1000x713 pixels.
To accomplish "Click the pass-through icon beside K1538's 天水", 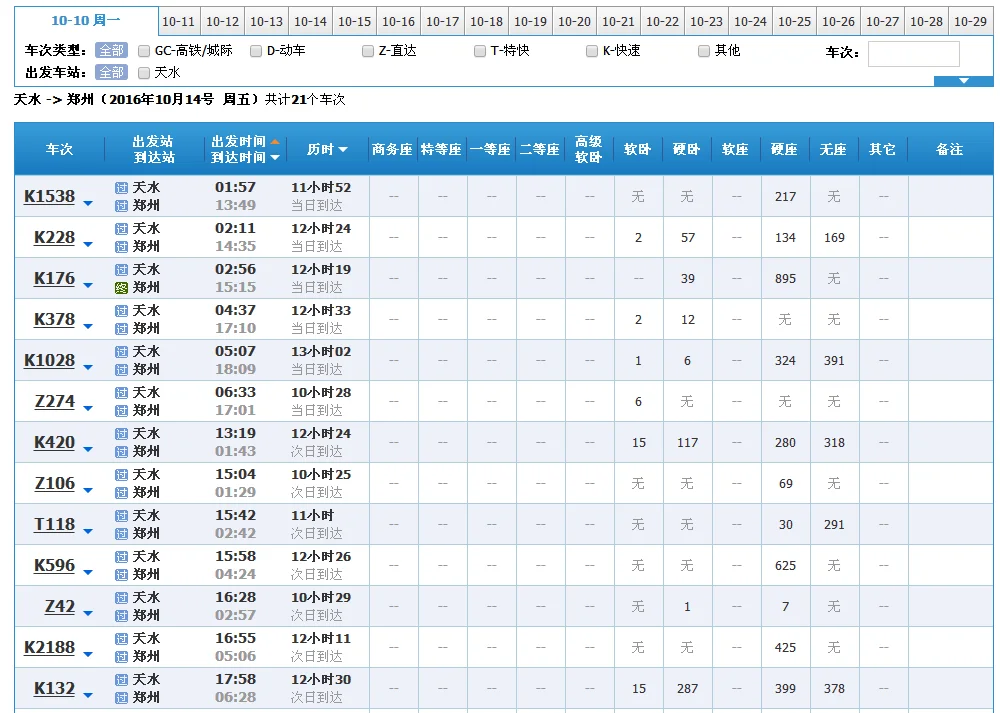I will tap(121, 187).
